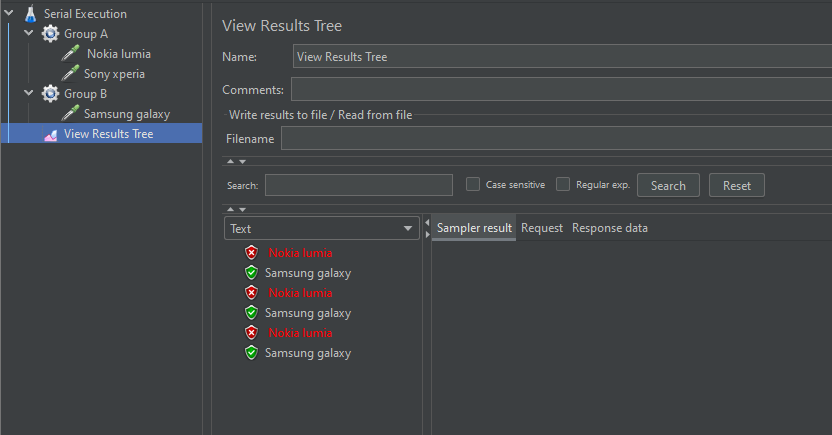
Task: Click the first failed Nokia lumia result icon
Action: point(251,253)
